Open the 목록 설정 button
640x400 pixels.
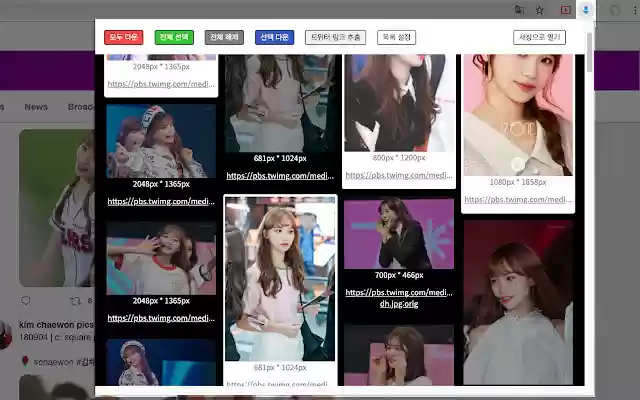(396, 37)
